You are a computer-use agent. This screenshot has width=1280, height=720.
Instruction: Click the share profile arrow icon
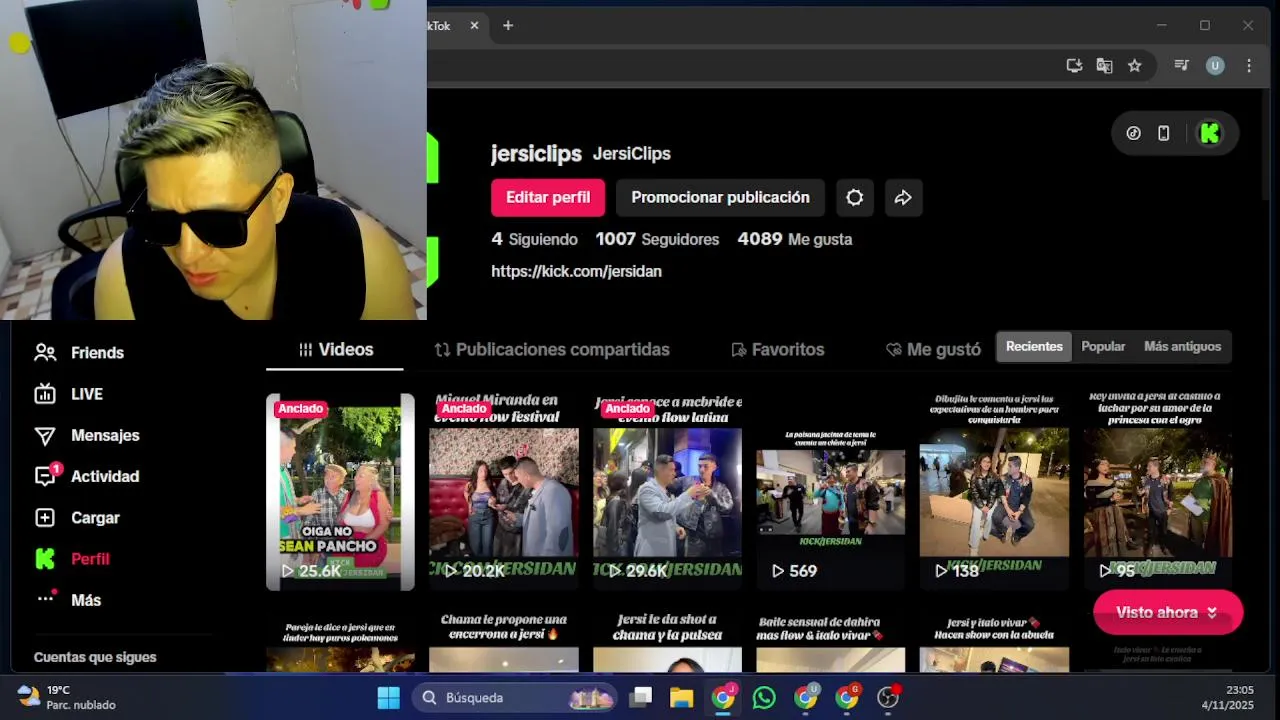pyautogui.click(x=903, y=198)
